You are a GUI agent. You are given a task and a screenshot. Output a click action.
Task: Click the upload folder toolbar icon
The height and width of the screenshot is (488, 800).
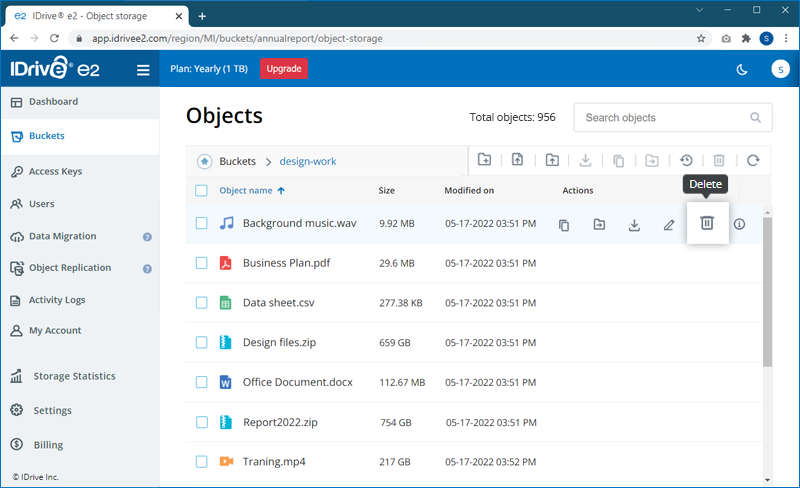(x=552, y=160)
